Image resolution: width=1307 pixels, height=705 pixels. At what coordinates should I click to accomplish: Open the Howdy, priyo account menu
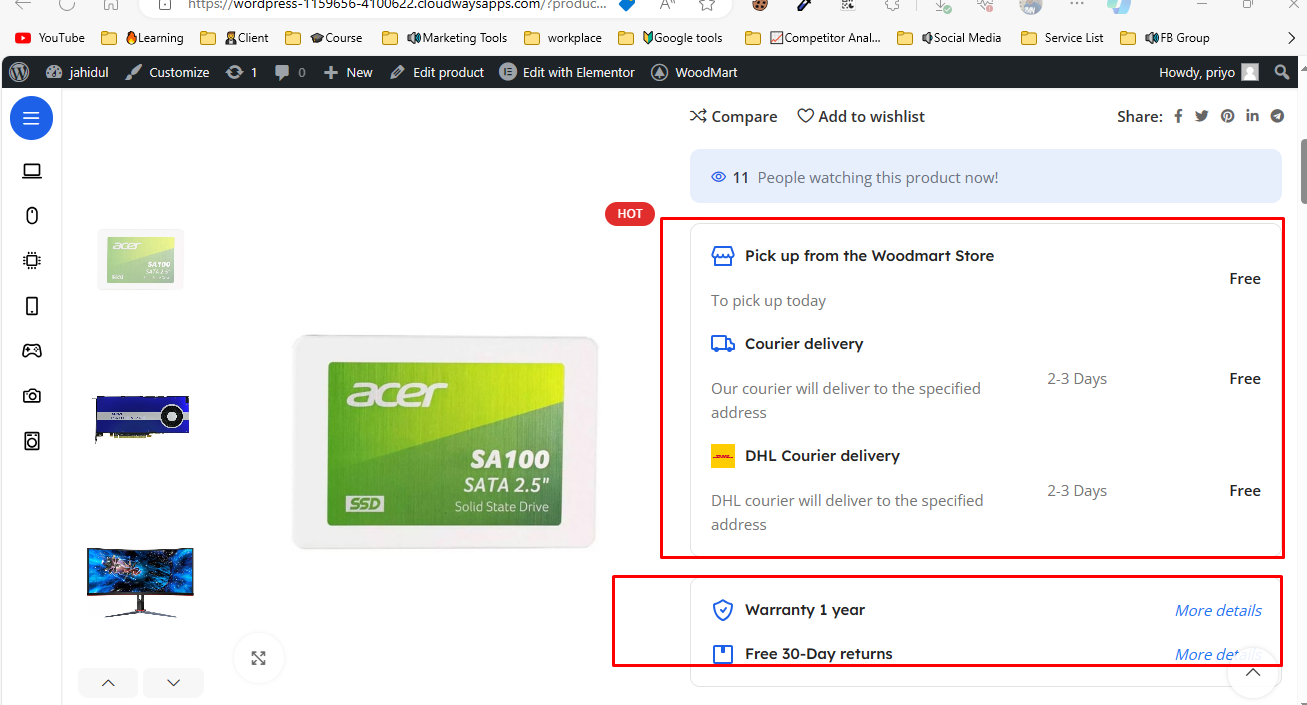click(x=1208, y=72)
